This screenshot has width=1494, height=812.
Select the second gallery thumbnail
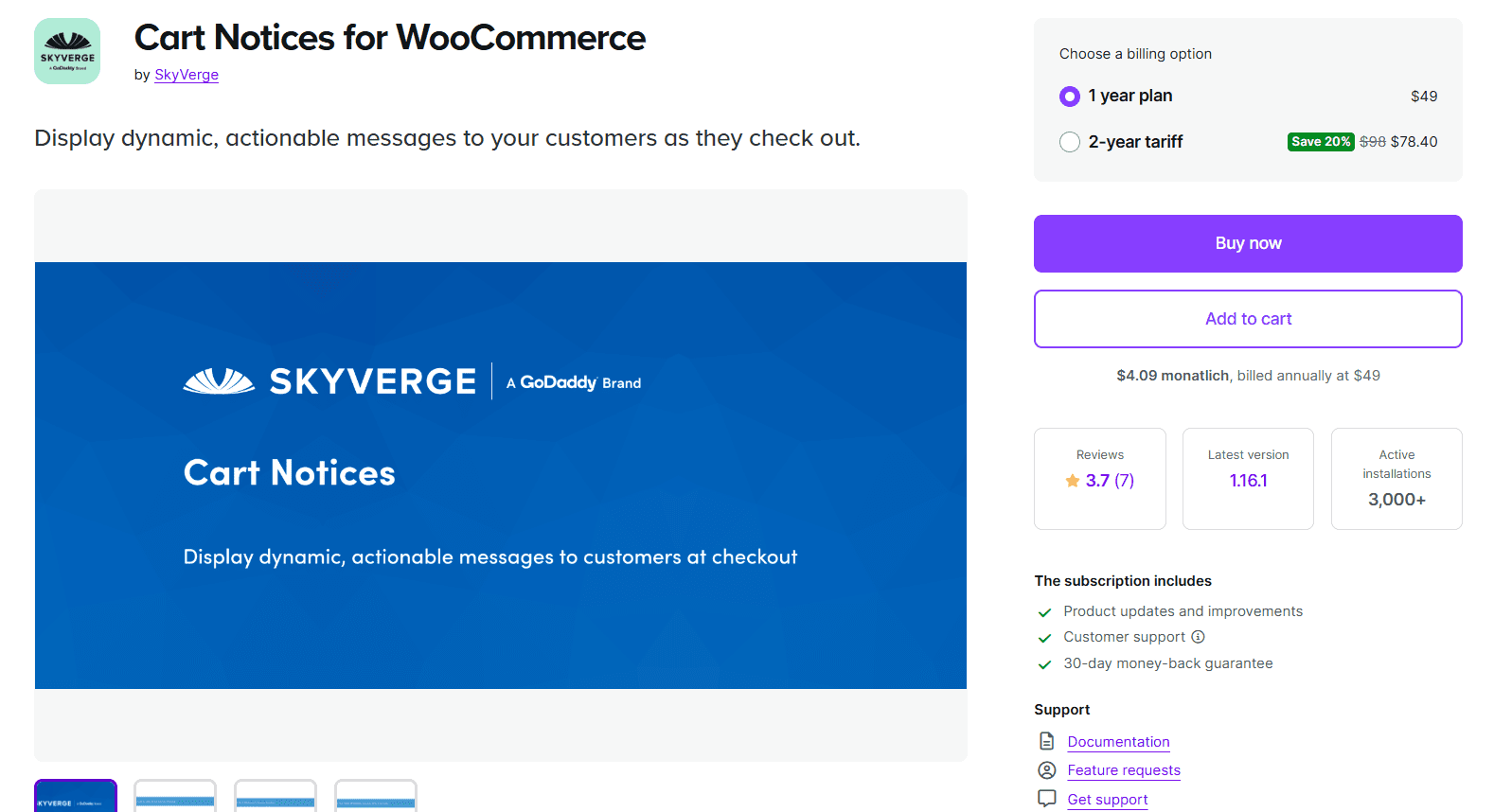[175, 798]
